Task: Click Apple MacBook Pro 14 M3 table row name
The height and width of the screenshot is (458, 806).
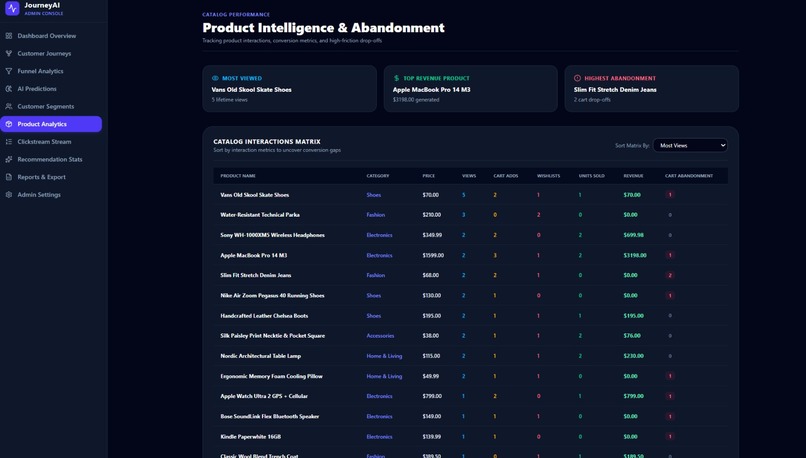Action: (253, 255)
